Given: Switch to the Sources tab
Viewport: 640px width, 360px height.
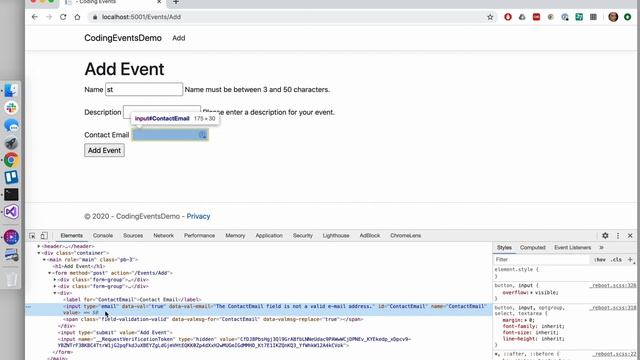Looking at the screenshot, I should 133,236.
